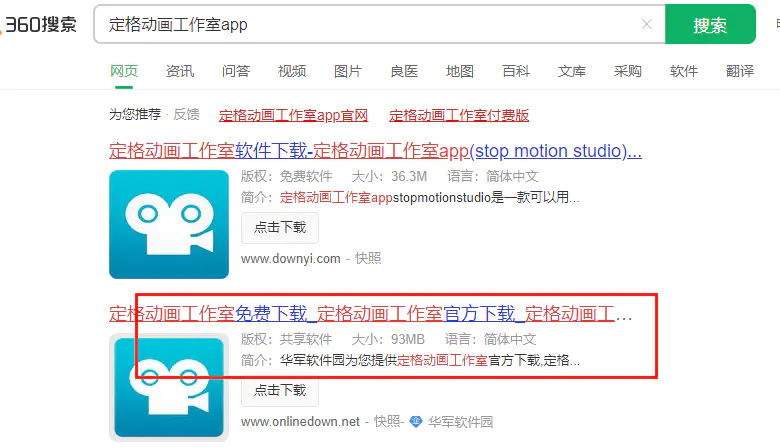The image size is (780, 447).
Task: Go to the 图片 tab
Action: pyautogui.click(x=348, y=71)
